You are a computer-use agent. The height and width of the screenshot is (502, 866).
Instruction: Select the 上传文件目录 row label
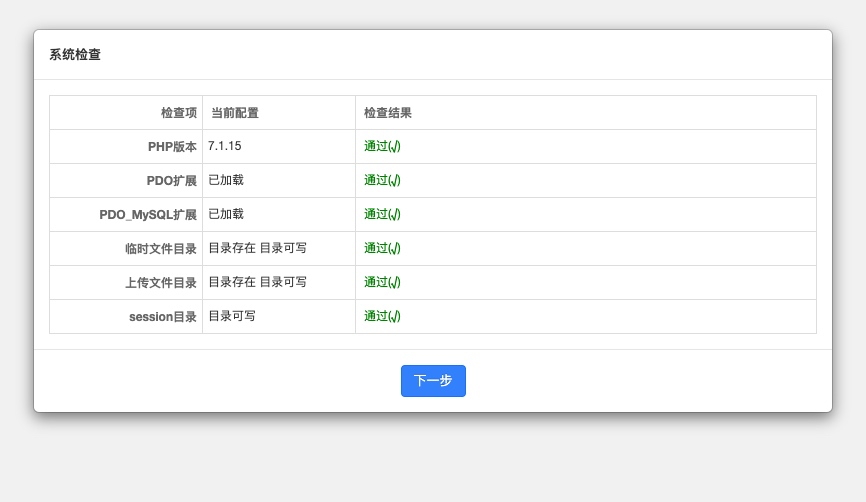[x=160, y=283]
